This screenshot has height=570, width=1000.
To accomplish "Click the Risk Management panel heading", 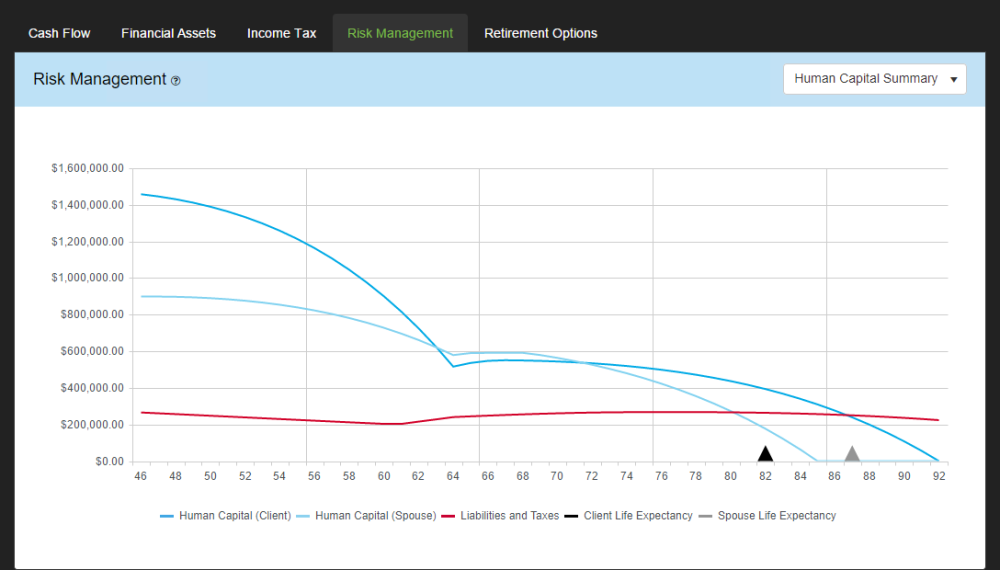I will tap(99, 79).
